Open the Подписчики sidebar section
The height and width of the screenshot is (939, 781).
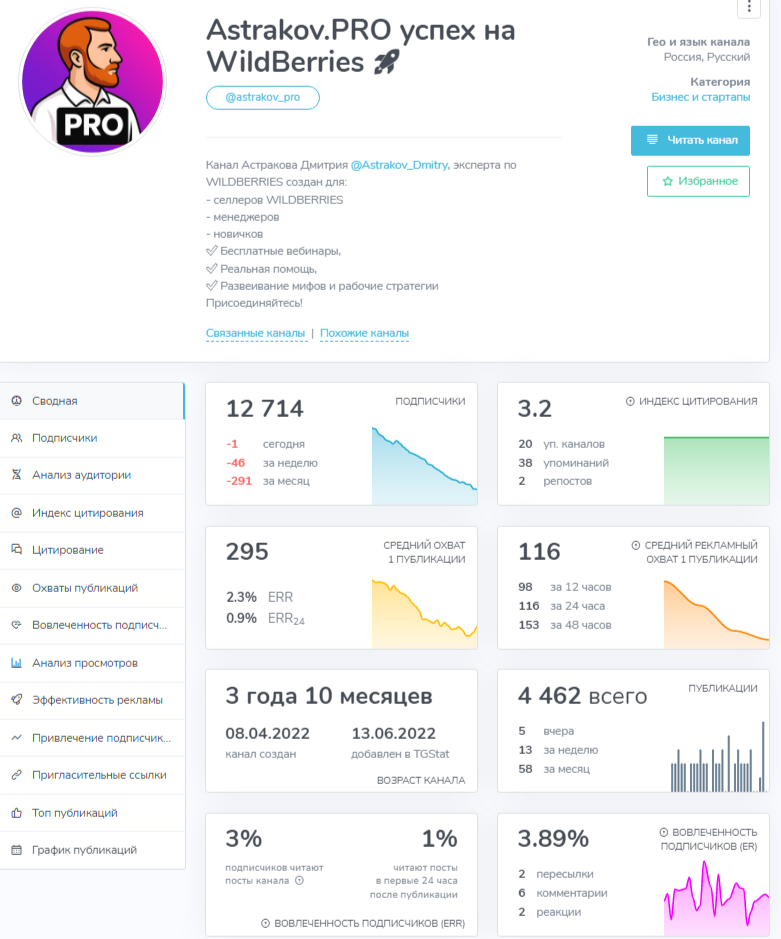click(92, 438)
